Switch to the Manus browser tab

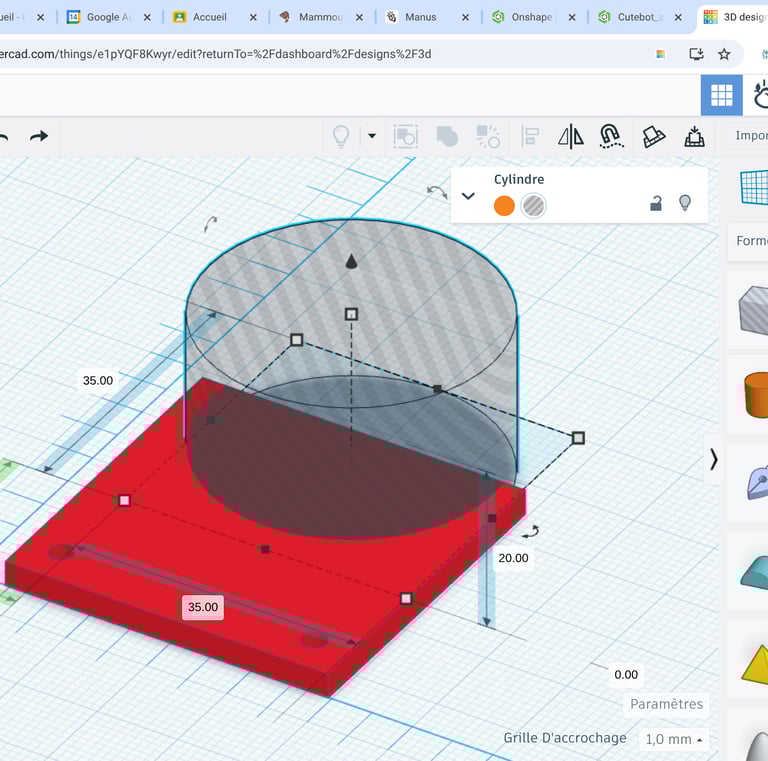click(x=420, y=17)
